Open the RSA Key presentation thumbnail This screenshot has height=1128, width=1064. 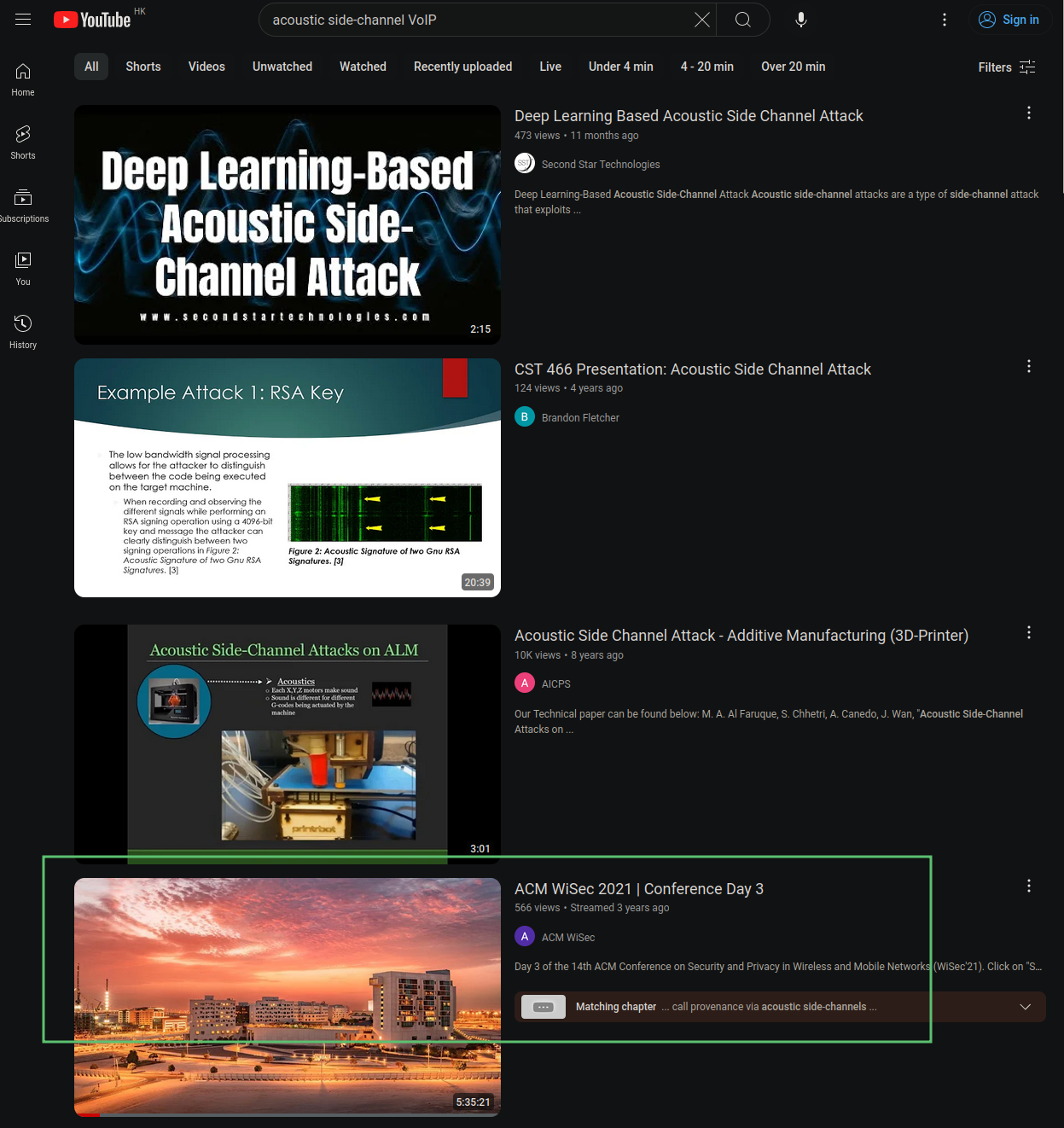coord(288,478)
